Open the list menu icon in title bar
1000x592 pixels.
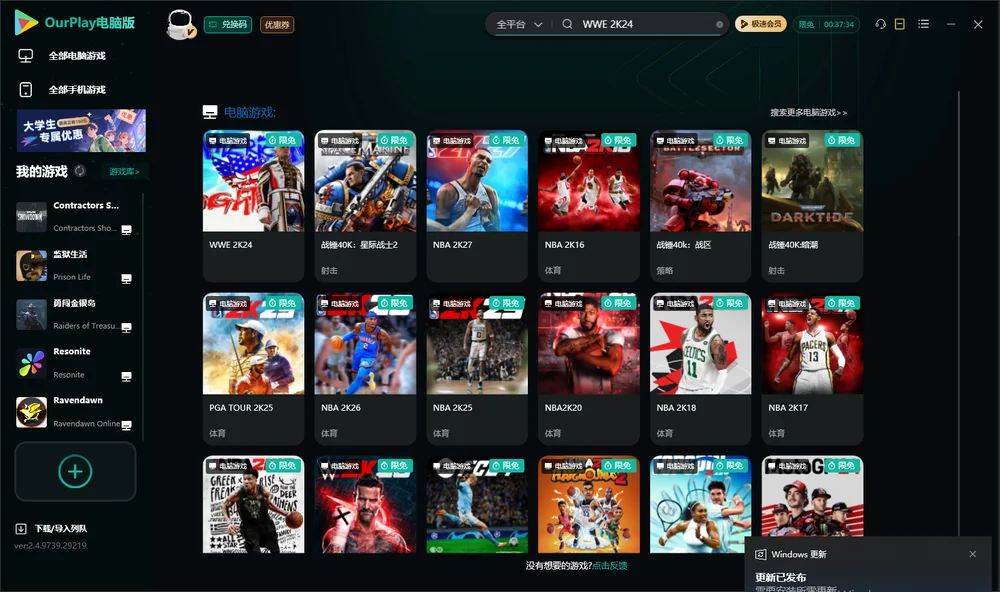coord(923,24)
